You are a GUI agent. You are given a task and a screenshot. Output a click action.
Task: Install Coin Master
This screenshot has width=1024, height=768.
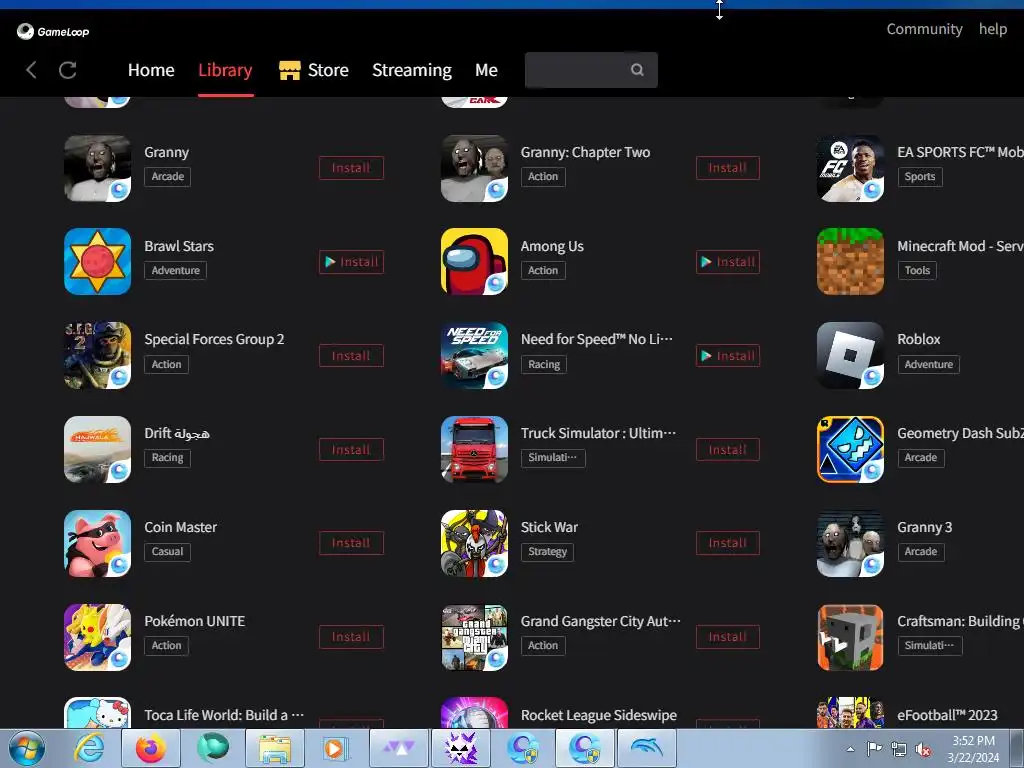351,543
